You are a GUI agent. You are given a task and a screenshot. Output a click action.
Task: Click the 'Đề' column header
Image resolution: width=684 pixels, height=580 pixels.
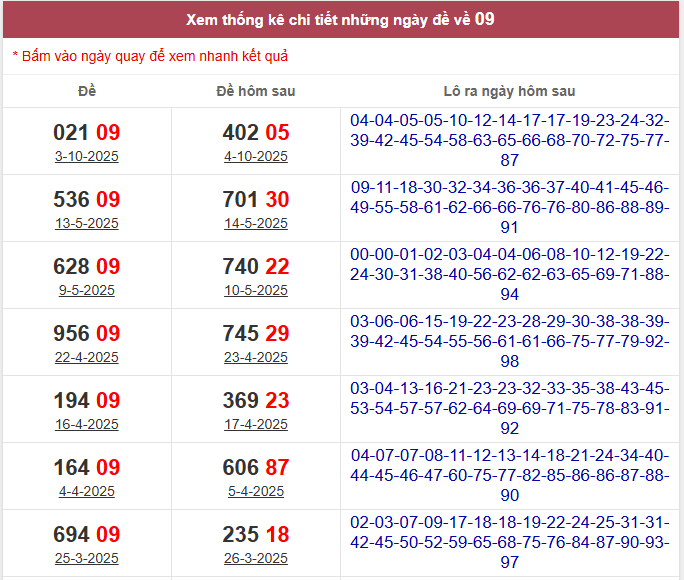87,91
